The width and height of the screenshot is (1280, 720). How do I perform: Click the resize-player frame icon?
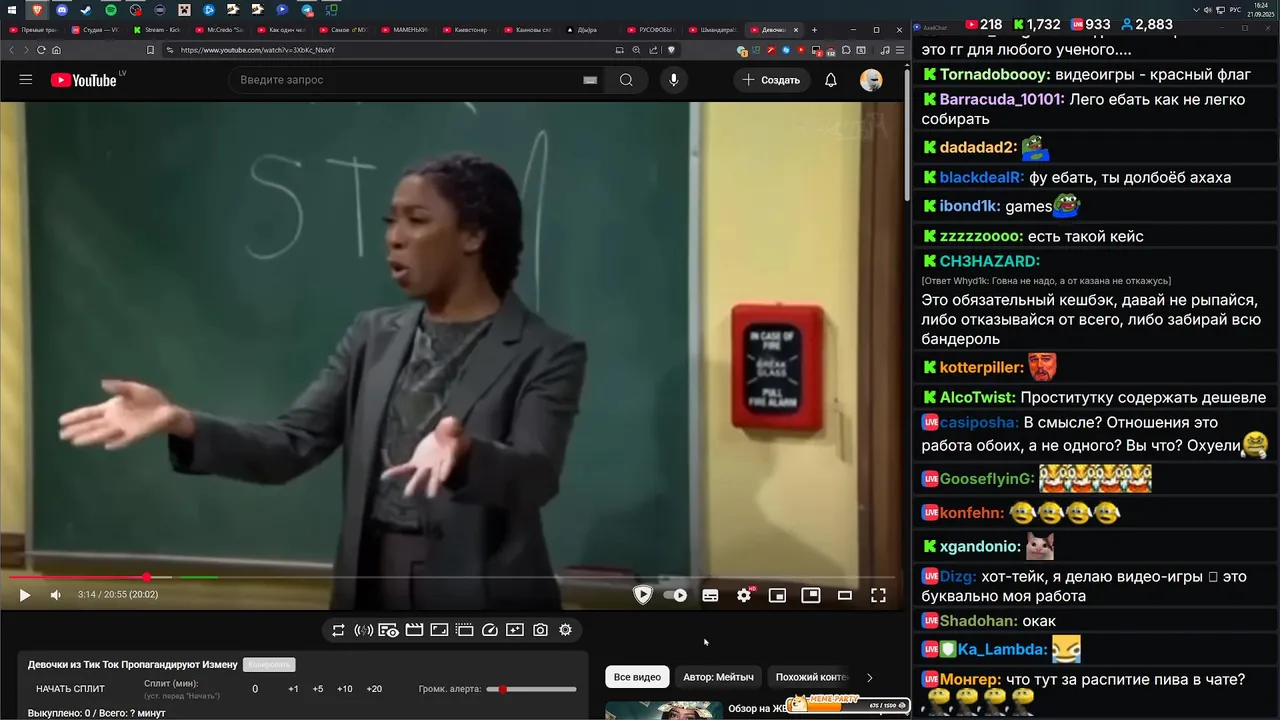439,630
